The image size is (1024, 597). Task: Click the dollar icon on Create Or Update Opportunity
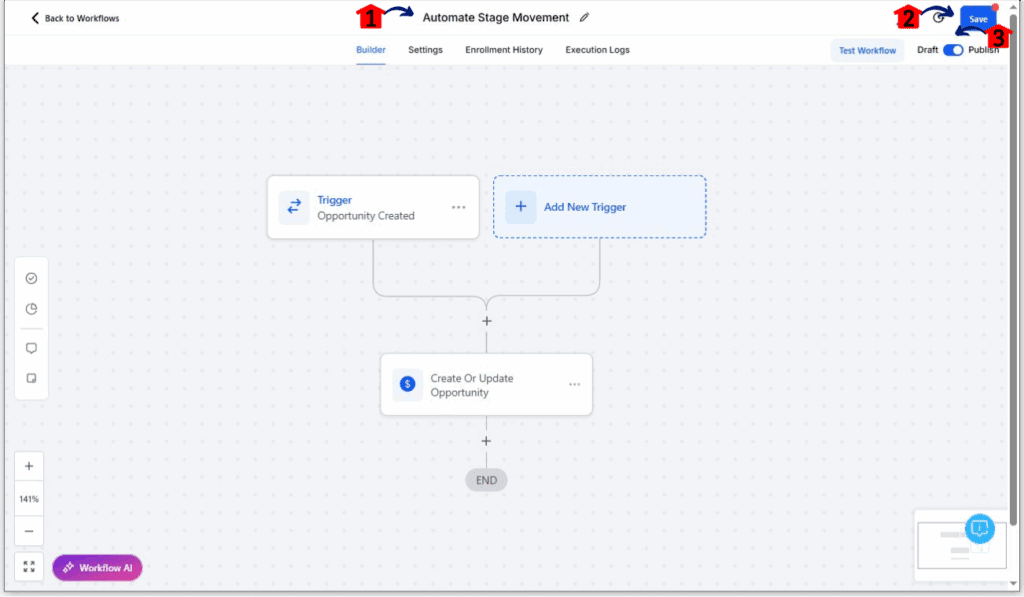click(x=407, y=384)
